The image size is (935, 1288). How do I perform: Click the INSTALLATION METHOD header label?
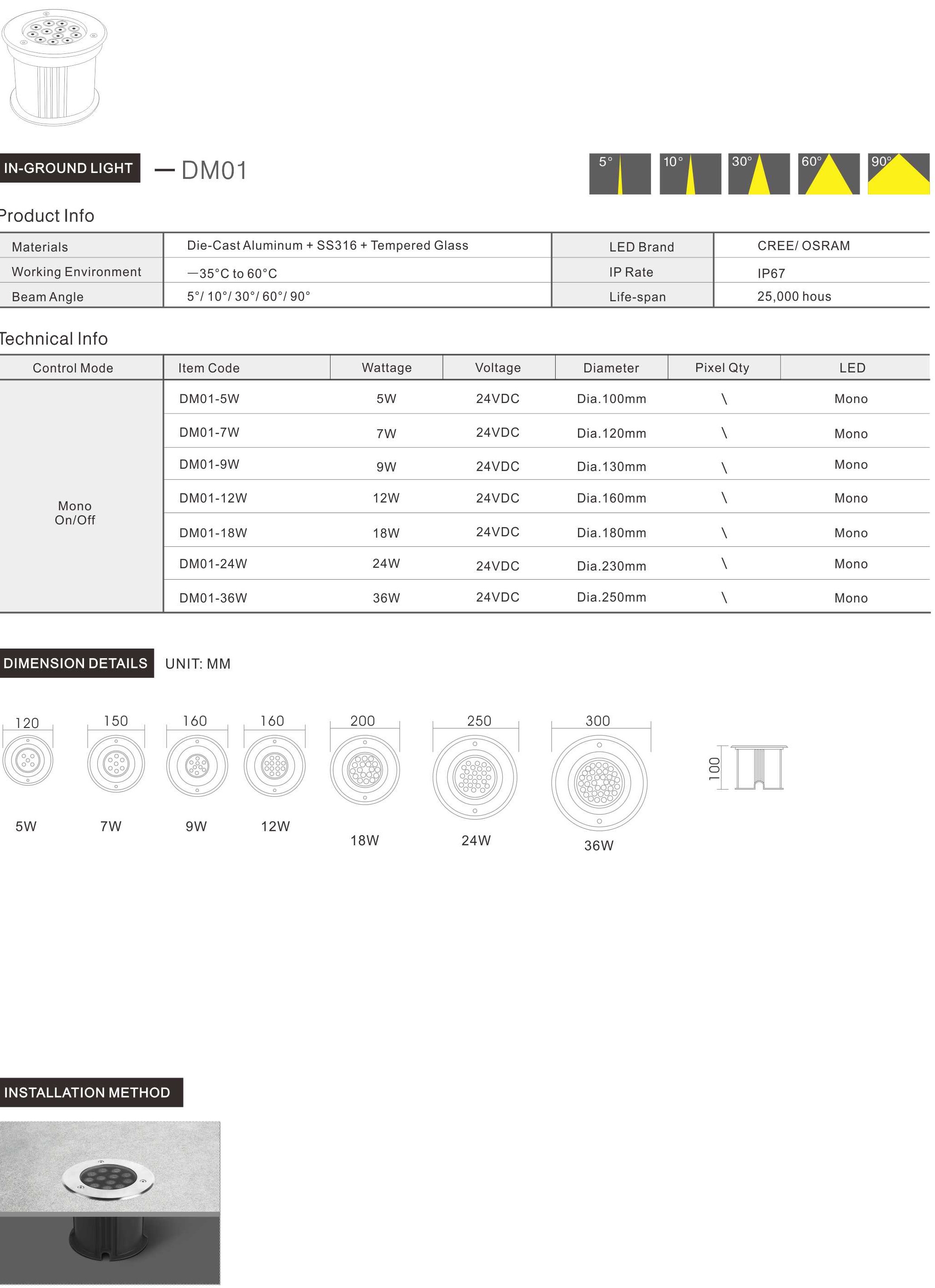point(91,1092)
